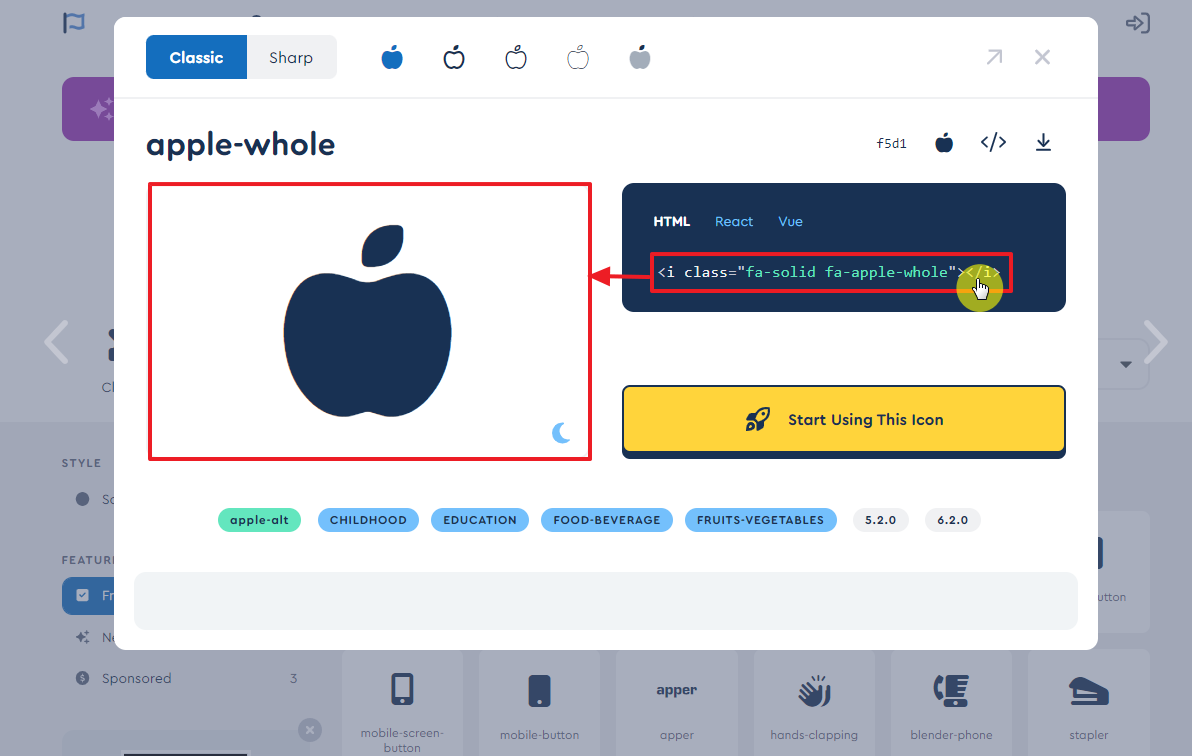Open the sort dropdown arrow behind dialog

tap(1126, 364)
